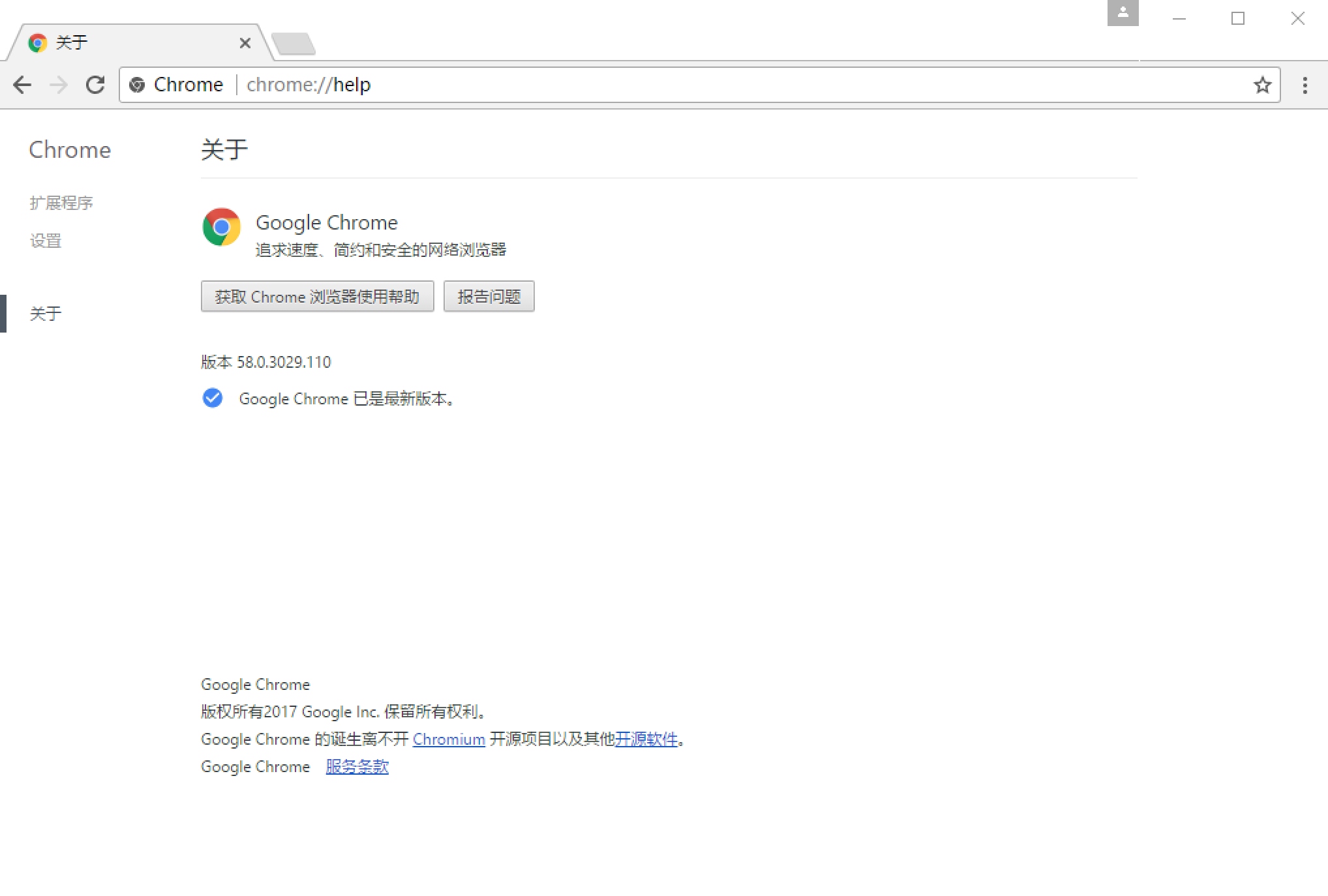
Task: Click the blue up-to-date checkmark icon
Action: [213, 398]
